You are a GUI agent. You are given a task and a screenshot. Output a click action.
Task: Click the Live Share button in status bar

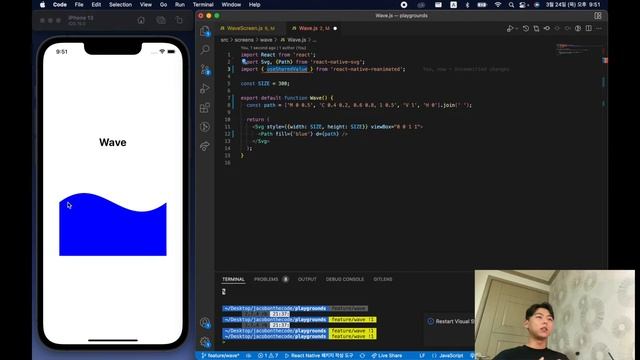tap(386, 356)
